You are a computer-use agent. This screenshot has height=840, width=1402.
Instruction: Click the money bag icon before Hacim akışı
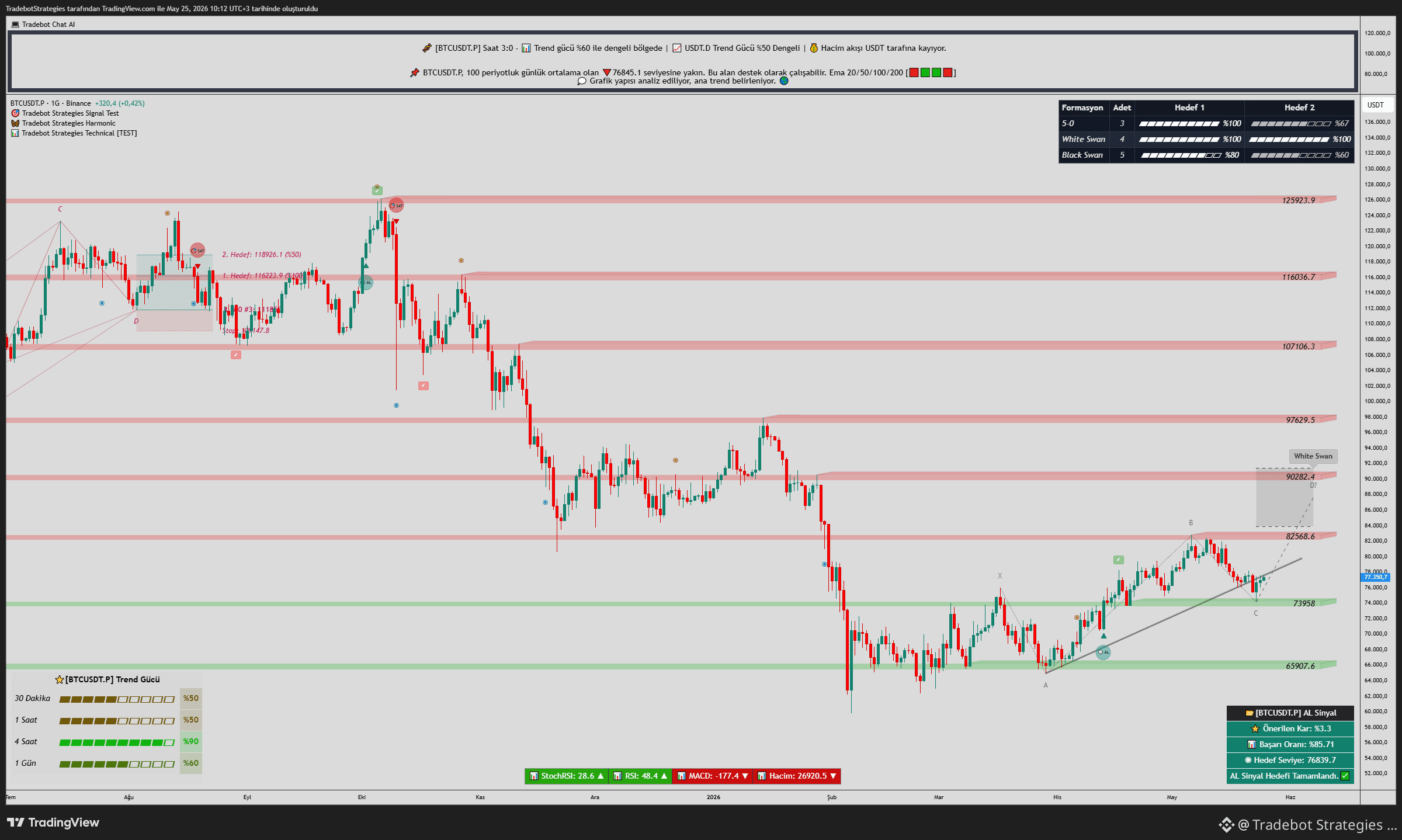813,48
